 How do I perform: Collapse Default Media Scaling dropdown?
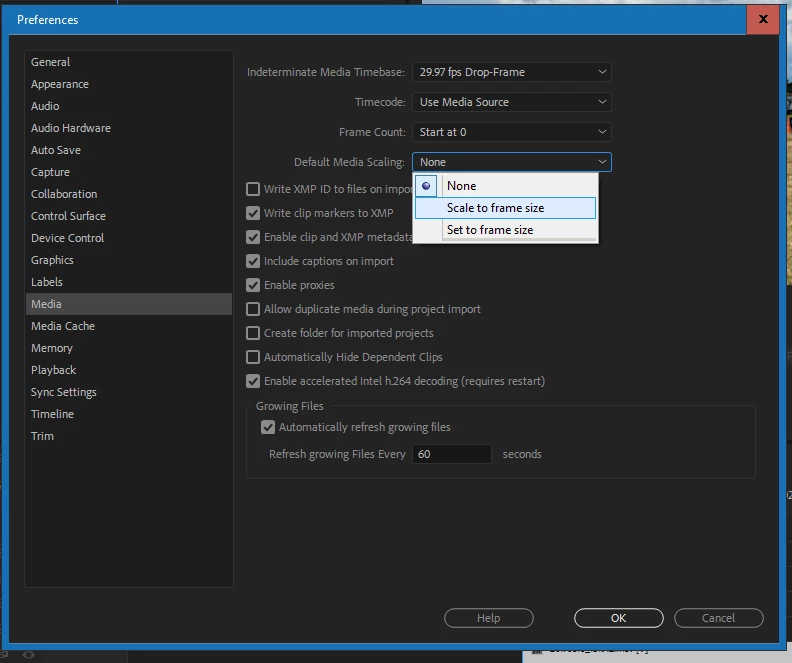512,162
